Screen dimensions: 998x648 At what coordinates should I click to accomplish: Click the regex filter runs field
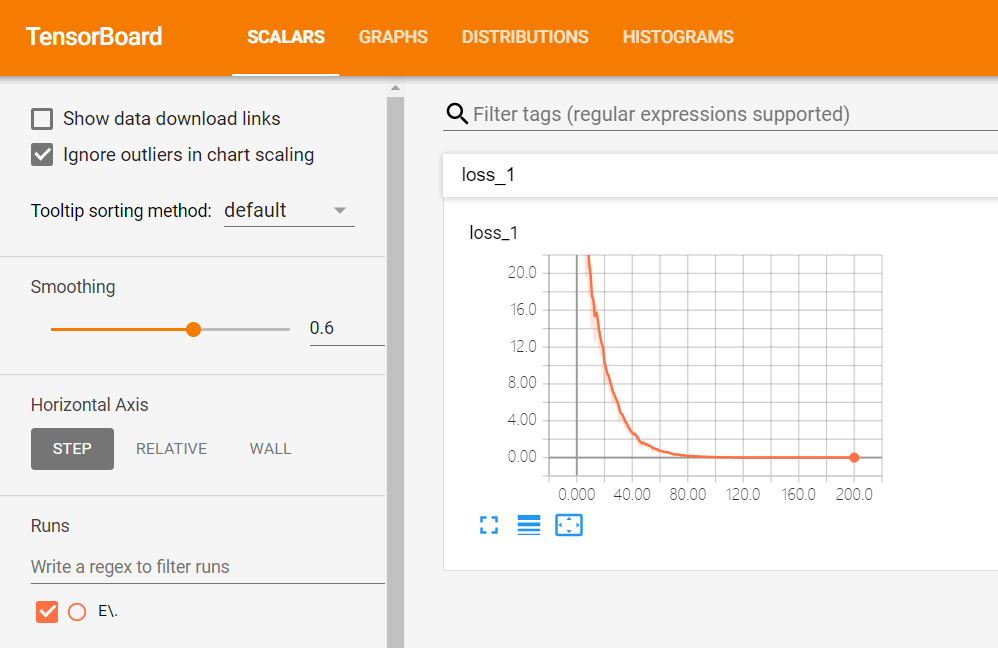[x=208, y=567]
